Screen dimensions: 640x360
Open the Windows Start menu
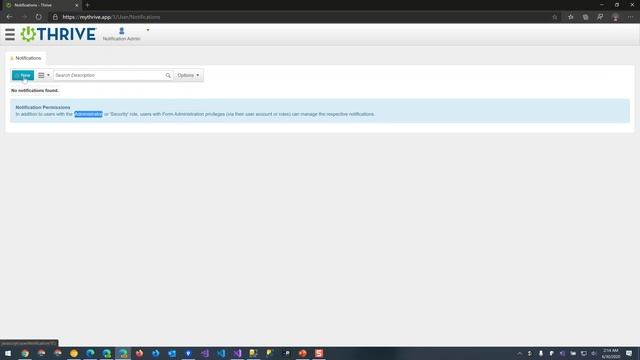pos(8,353)
